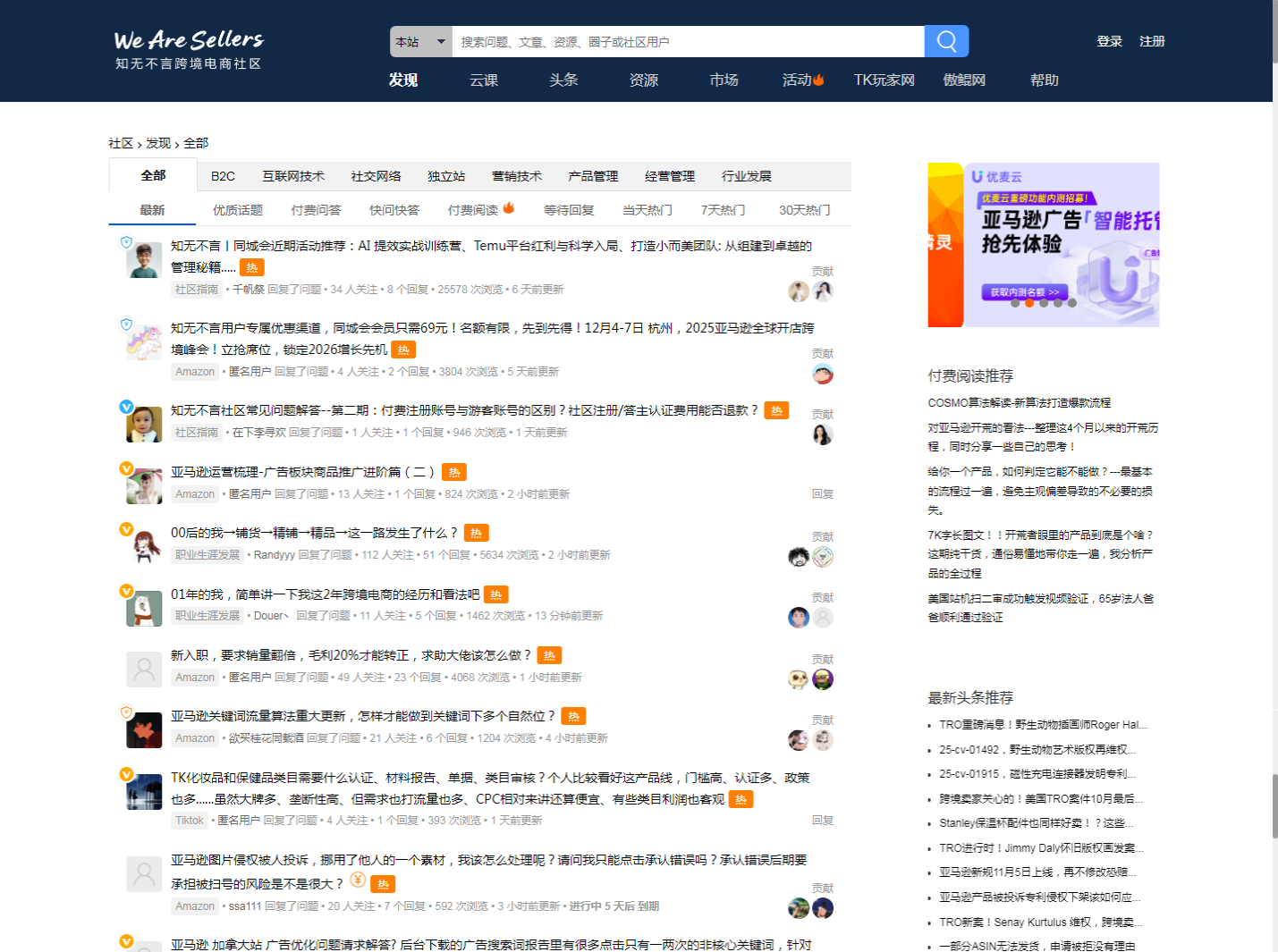Click the 注册 registration link
The width and height of the screenshot is (1278, 952).
pos(1153,41)
